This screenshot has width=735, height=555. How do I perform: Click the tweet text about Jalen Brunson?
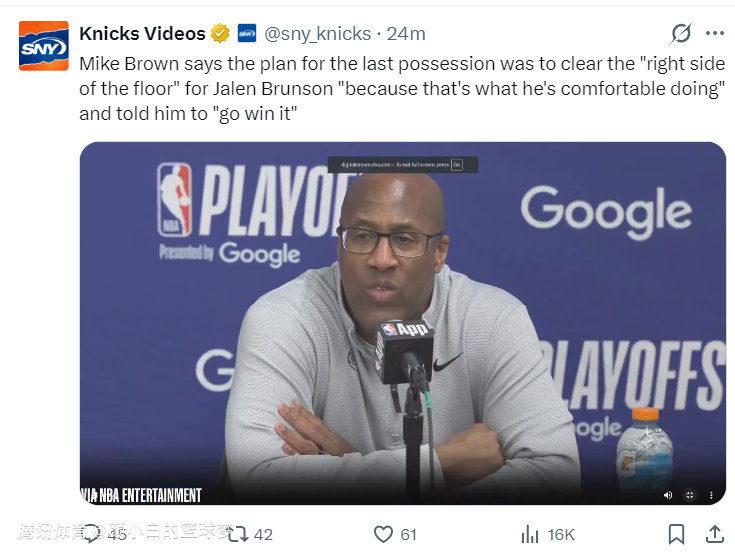tap(400, 88)
